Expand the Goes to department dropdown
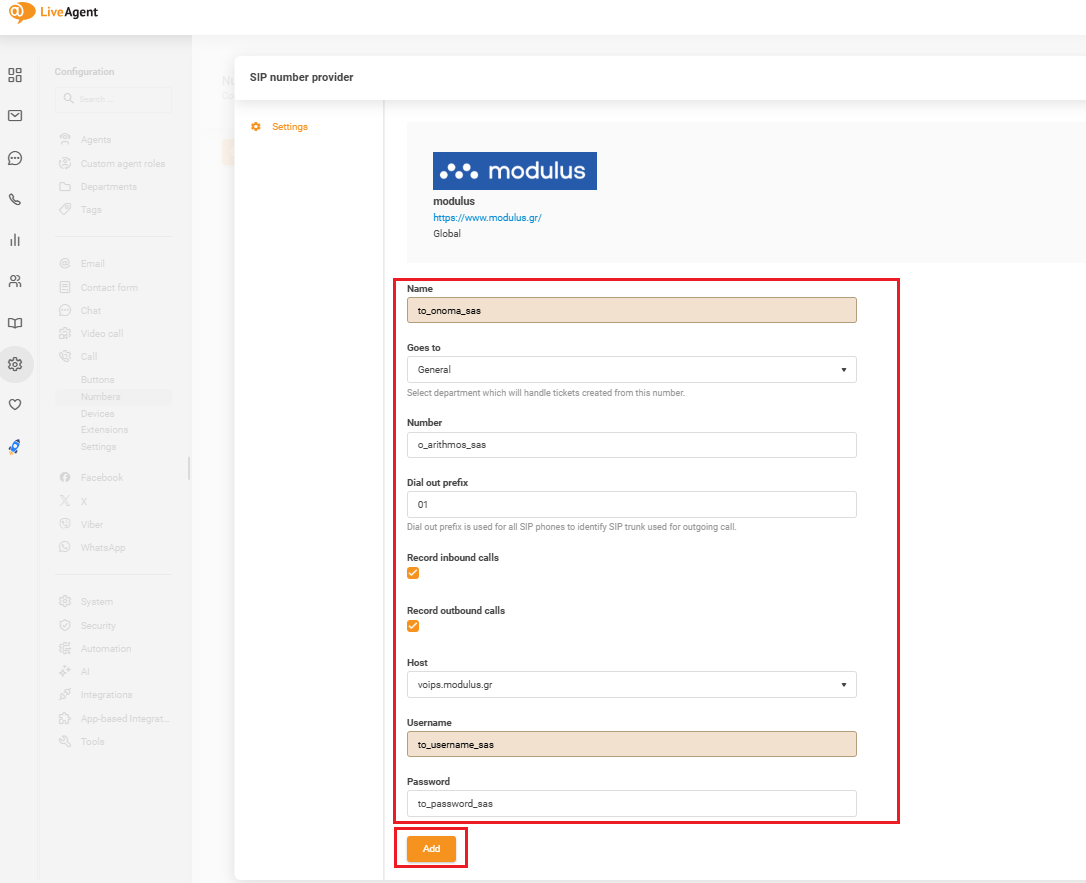Viewport: 1086px width, 883px height. tap(631, 370)
